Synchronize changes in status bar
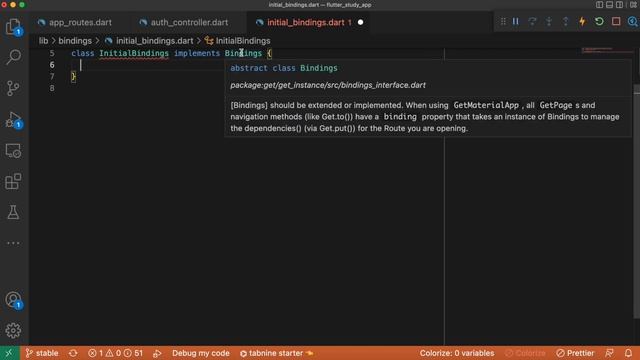This screenshot has width=640, height=360. (x=73, y=353)
